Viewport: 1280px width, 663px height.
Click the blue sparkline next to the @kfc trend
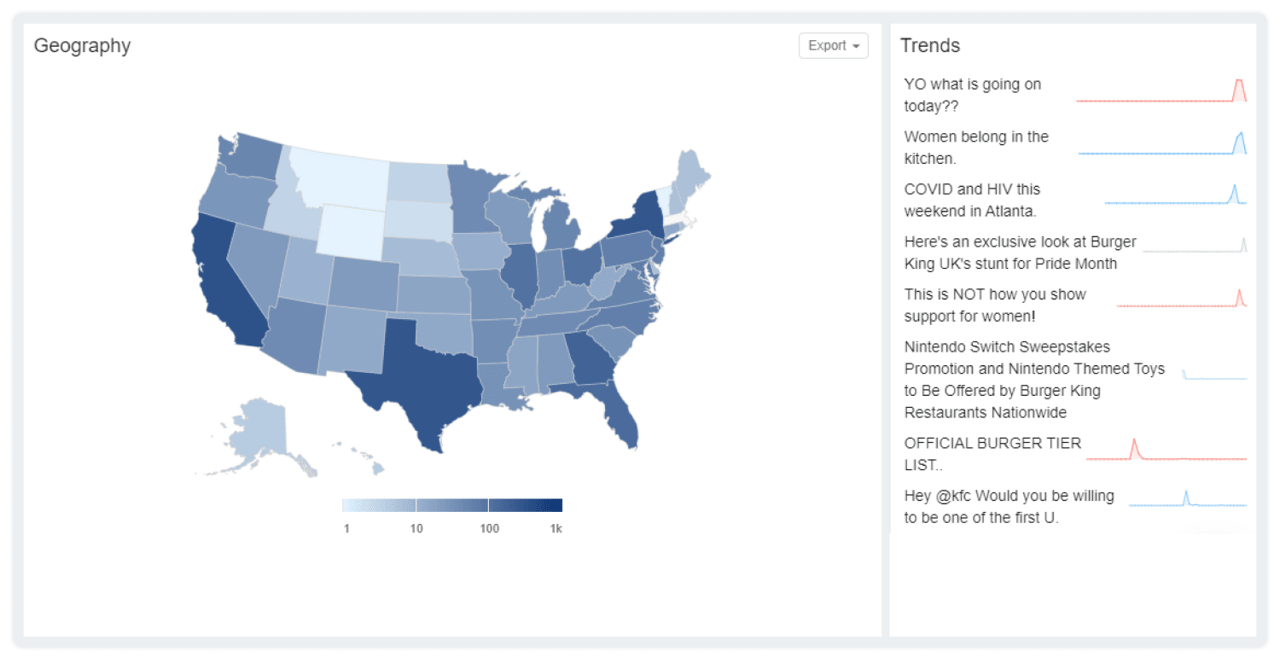click(1186, 500)
